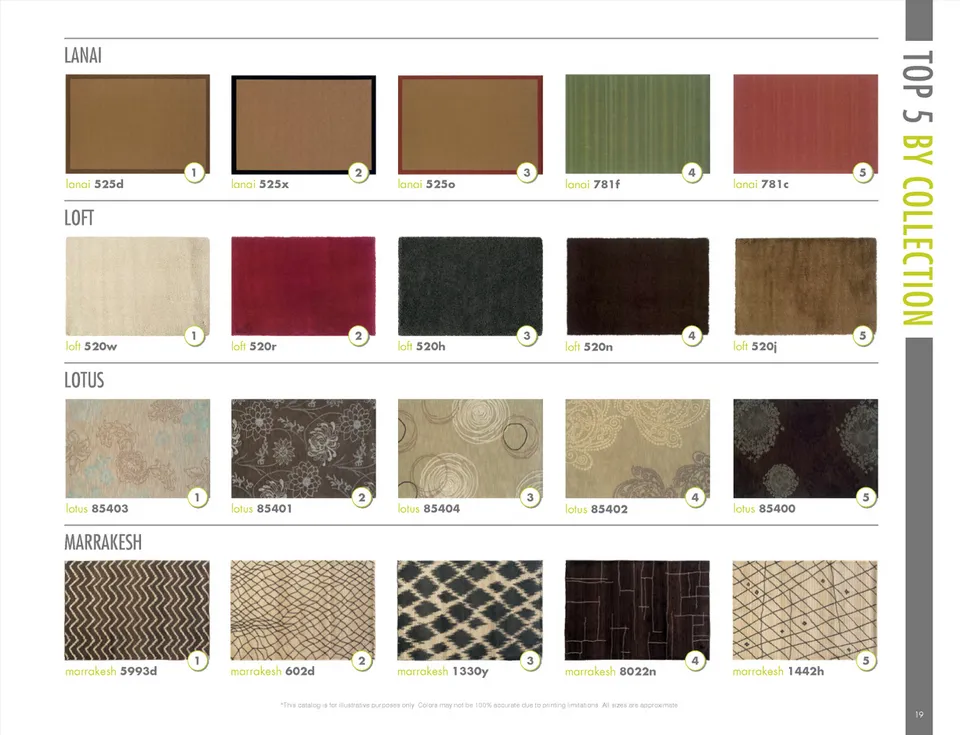
Task: Open the cream loft 520w rug thumbnail
Action: click(x=137, y=286)
